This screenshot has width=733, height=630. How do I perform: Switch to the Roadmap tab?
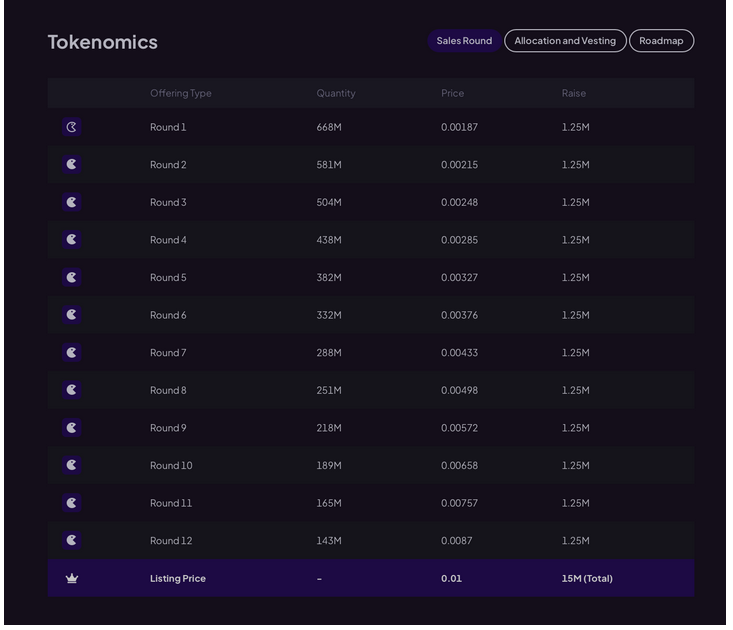661,41
